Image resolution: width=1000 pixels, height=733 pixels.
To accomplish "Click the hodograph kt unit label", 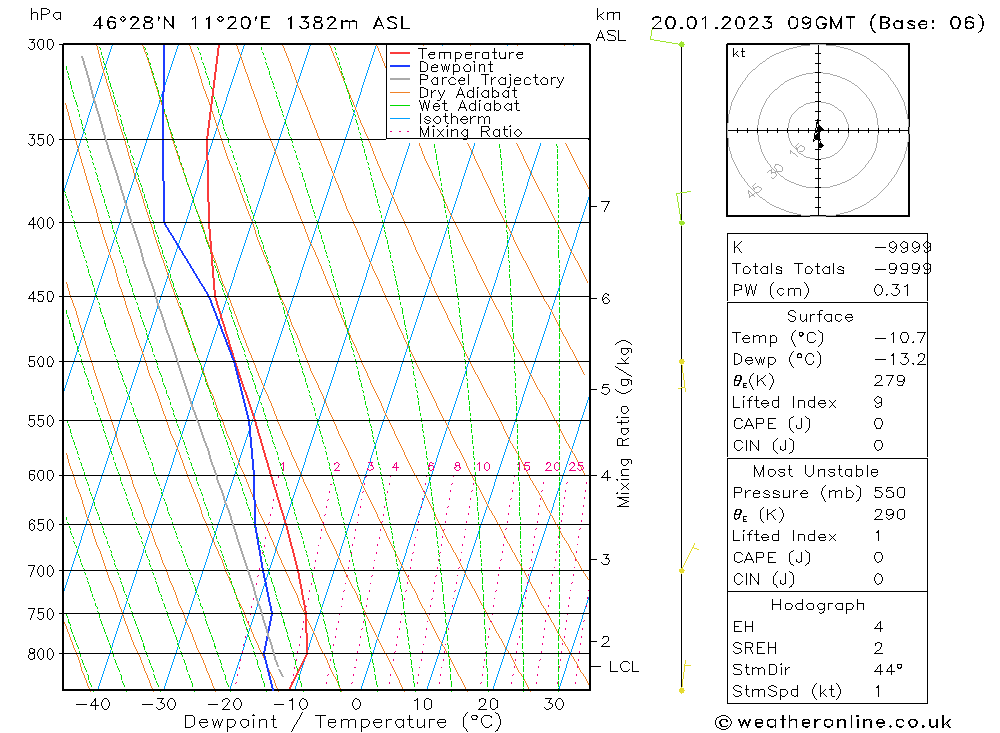I will point(739,53).
